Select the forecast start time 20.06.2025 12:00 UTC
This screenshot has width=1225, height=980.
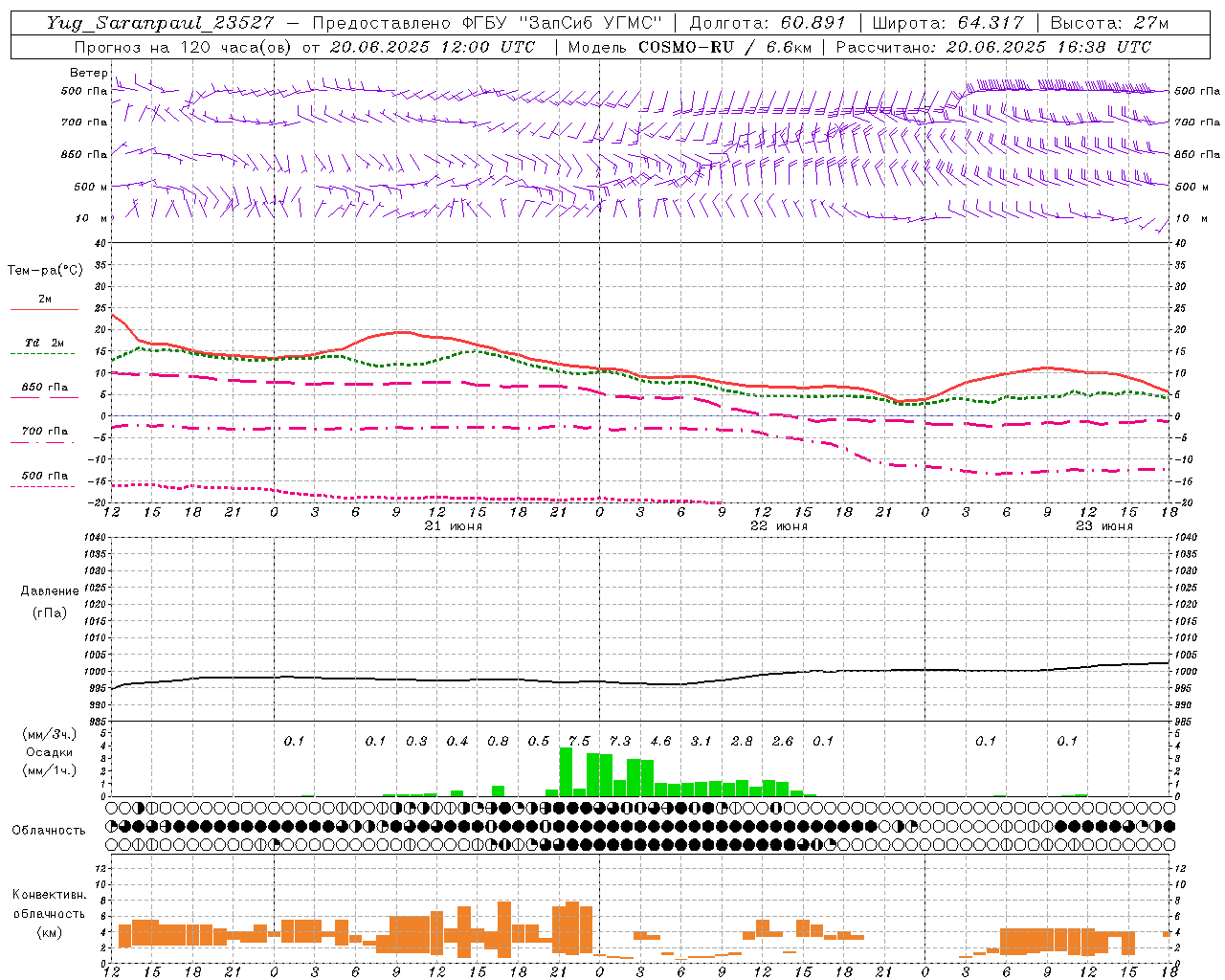pos(432,47)
